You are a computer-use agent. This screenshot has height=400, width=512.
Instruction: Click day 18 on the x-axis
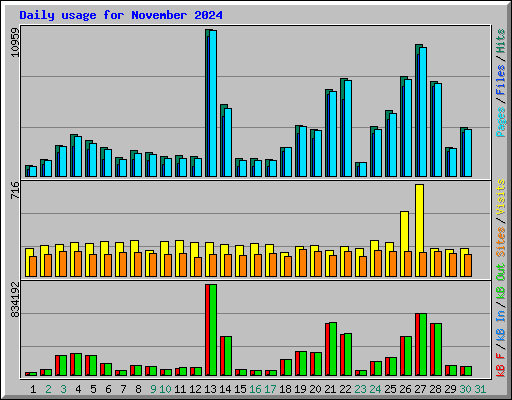tap(285, 389)
